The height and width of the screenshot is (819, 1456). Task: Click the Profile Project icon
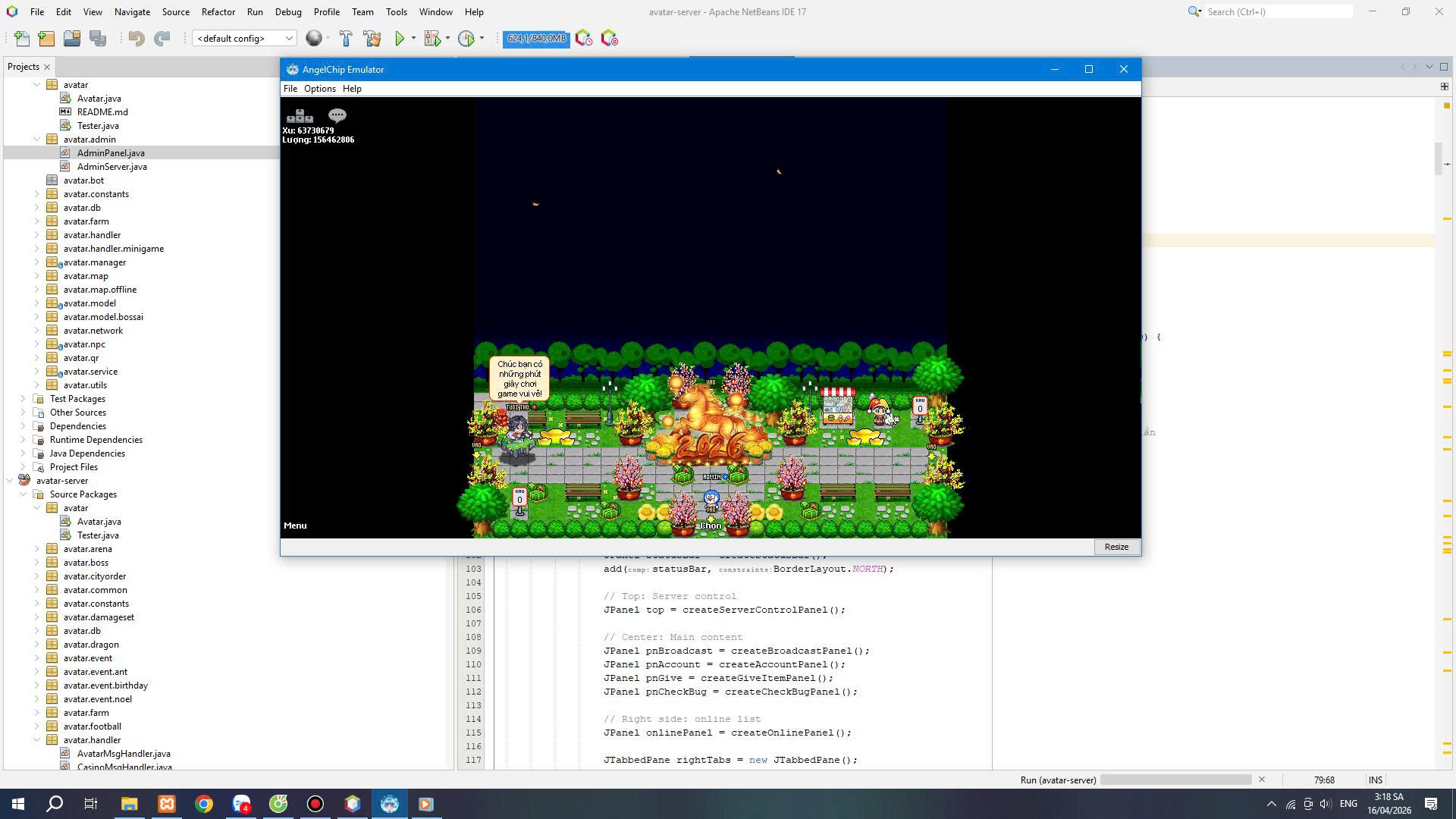coord(466,39)
